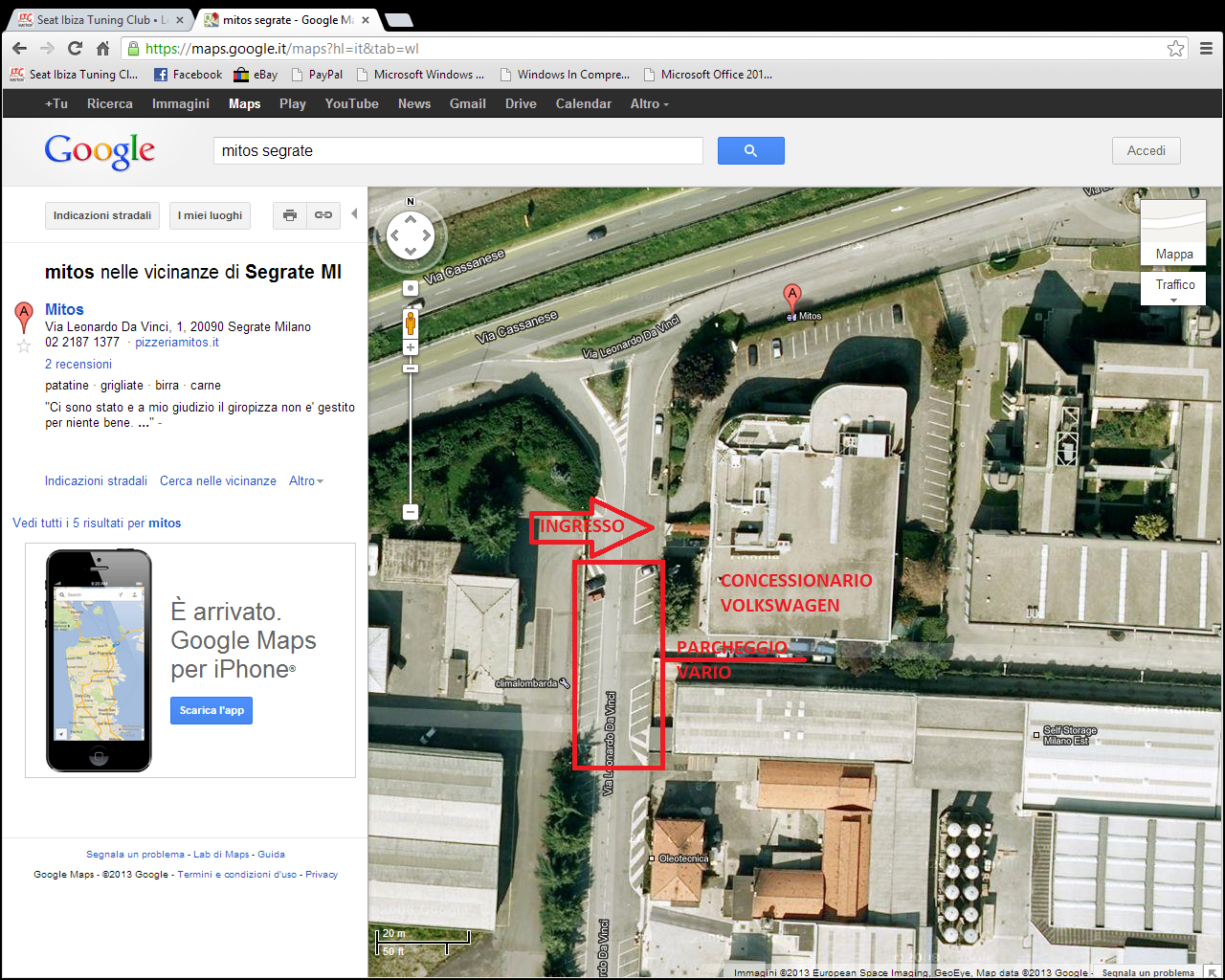The image size is (1225, 980).
Task: Go back with browser back arrow
Action: 19,48
